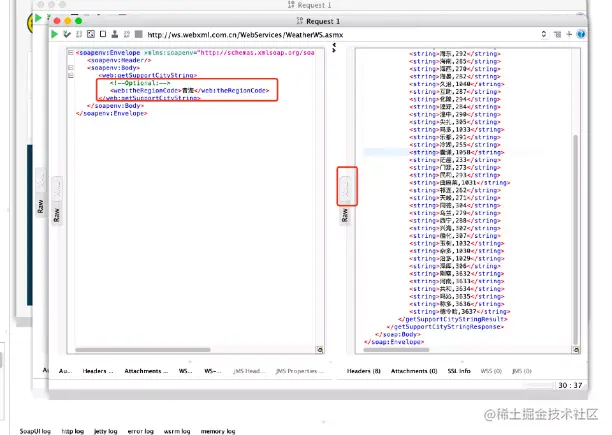Click the closing getSupportCityStringResult tag
This screenshot has height=435, width=612.
[x=452, y=319]
